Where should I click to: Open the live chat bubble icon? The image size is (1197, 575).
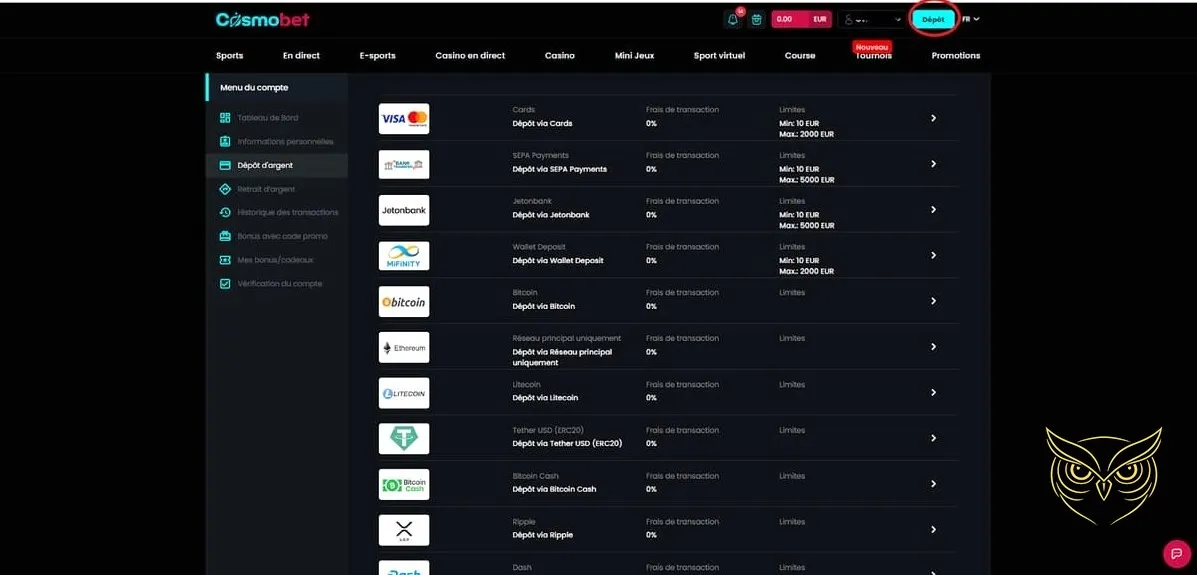click(1176, 552)
